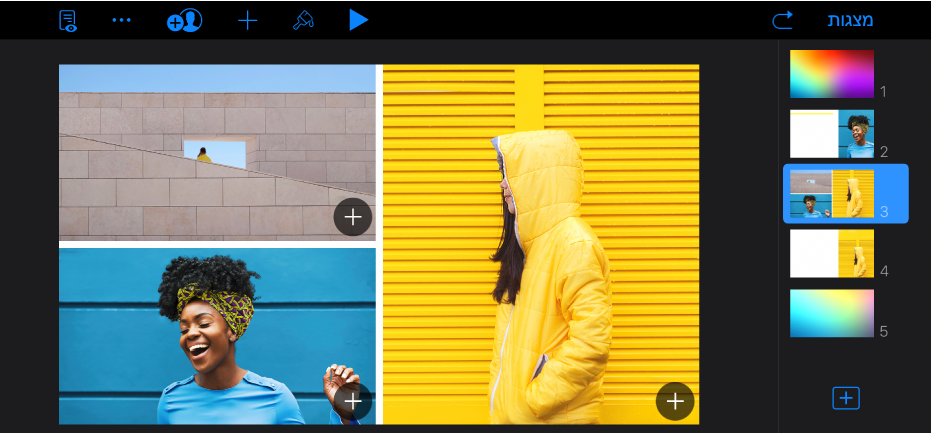Open the Collaborate add-person icon

pos(185,21)
